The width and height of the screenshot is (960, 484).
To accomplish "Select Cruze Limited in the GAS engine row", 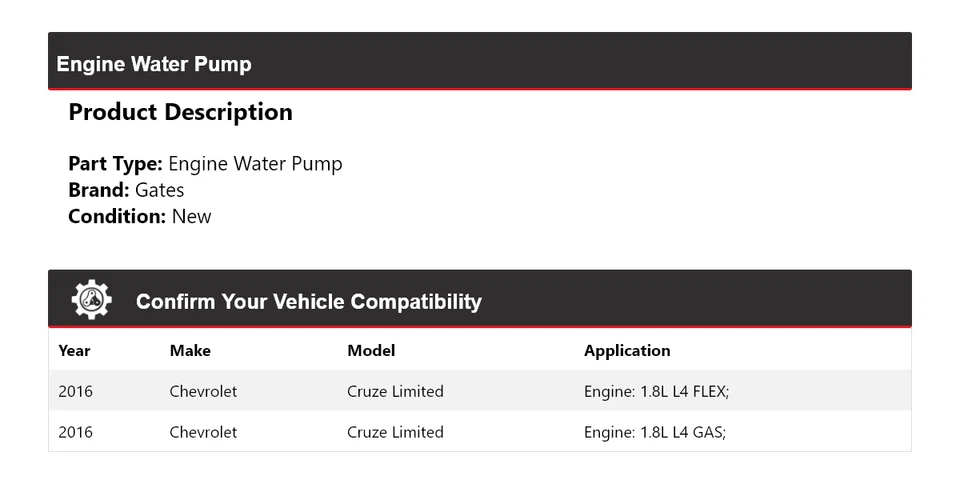I will [x=395, y=432].
